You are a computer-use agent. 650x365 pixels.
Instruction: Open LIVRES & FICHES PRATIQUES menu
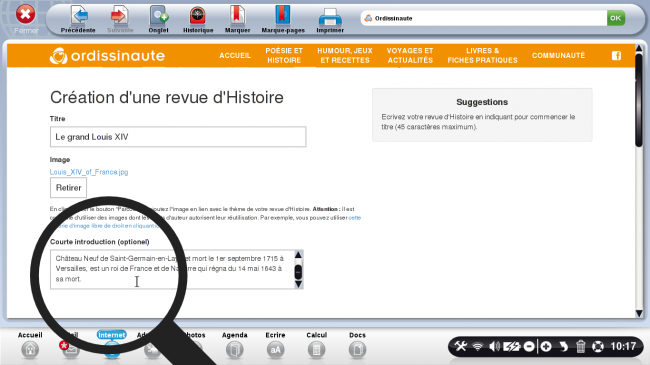pos(483,56)
